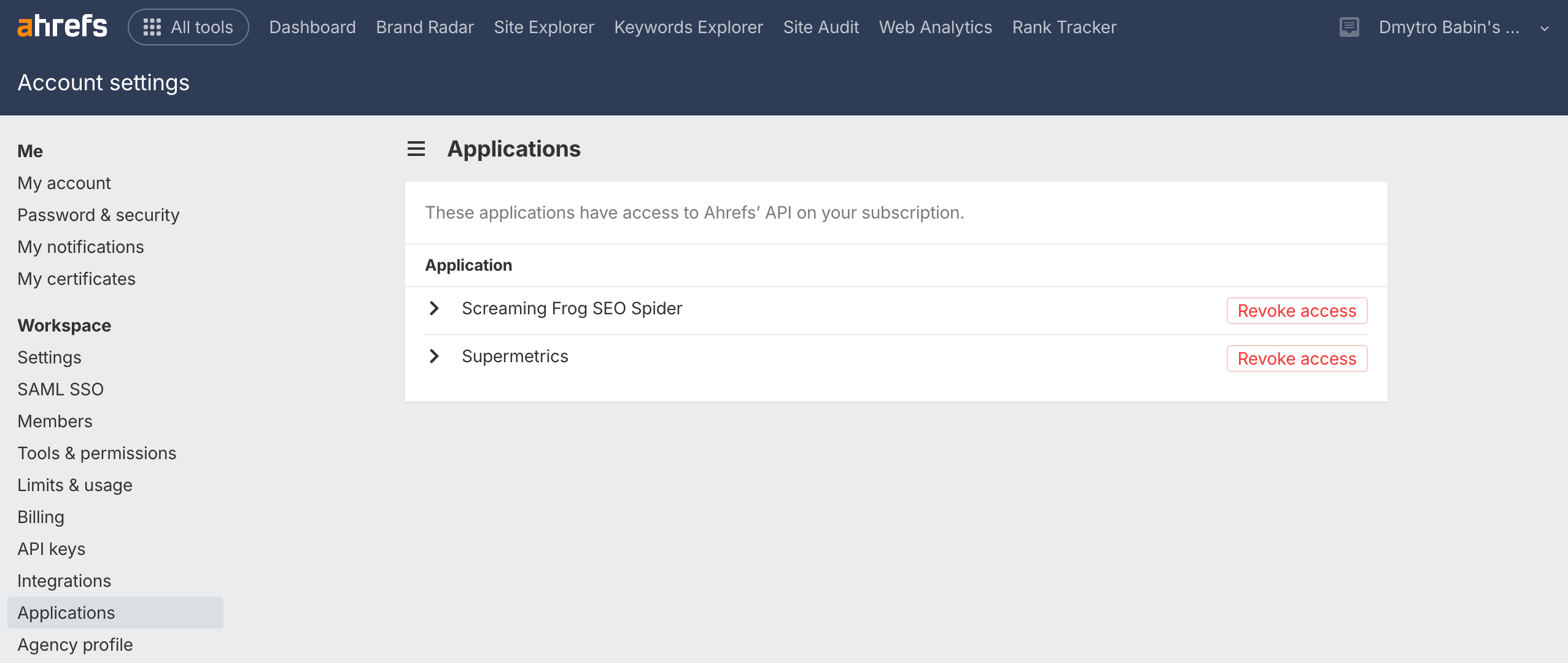Open Brand Radar tool

[425, 27]
